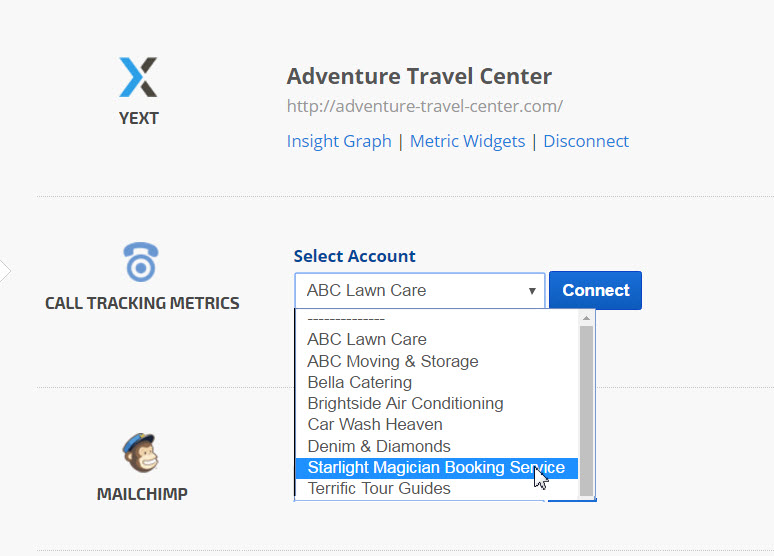Select Brightside Air Conditioning account
Viewport: 774px width, 556px height.
coord(405,404)
